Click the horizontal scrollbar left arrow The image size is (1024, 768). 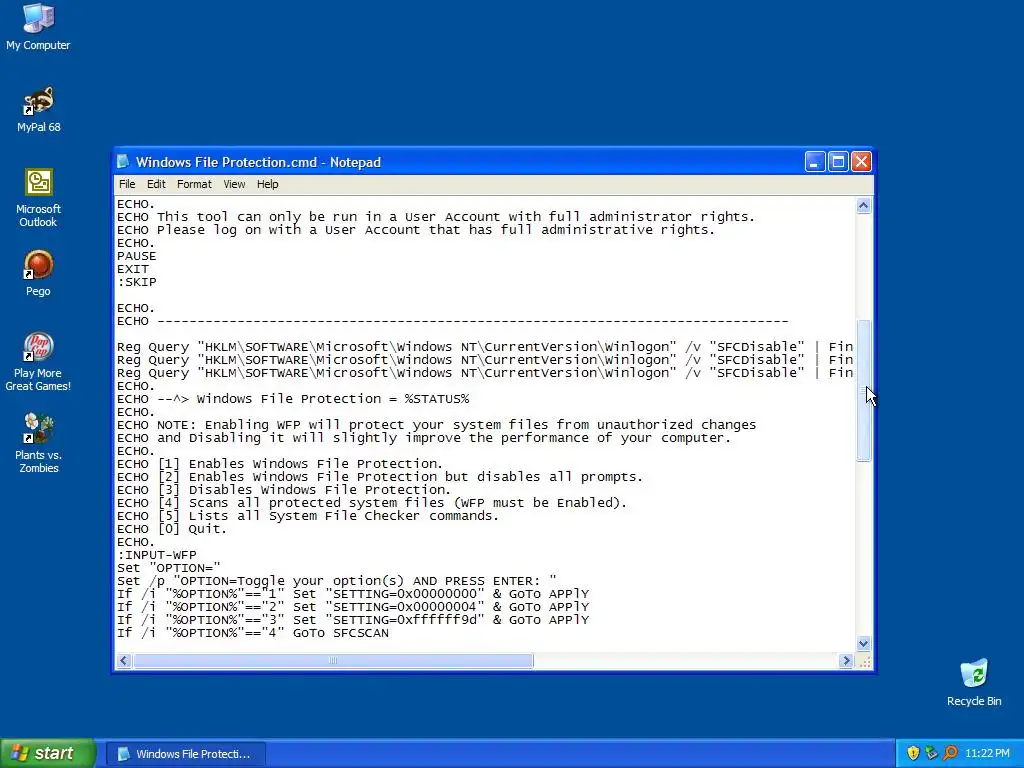click(x=123, y=661)
